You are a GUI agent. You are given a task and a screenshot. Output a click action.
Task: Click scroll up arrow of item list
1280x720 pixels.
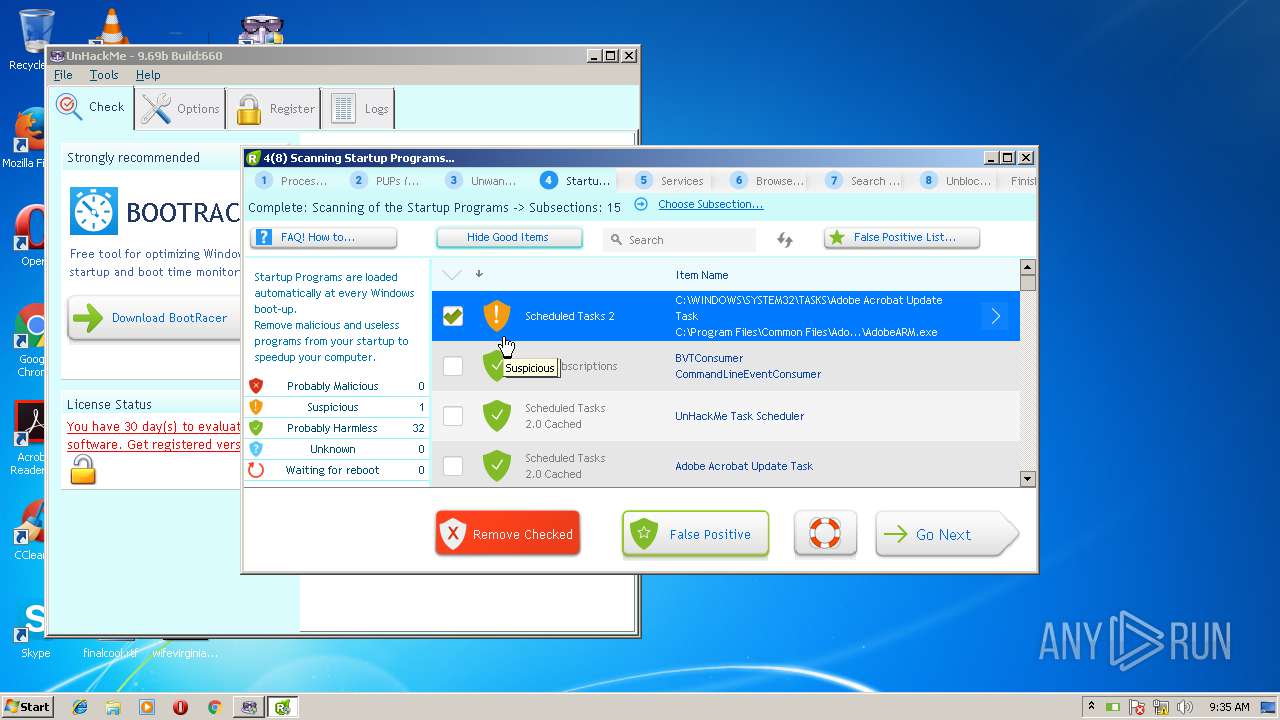coord(1027,267)
